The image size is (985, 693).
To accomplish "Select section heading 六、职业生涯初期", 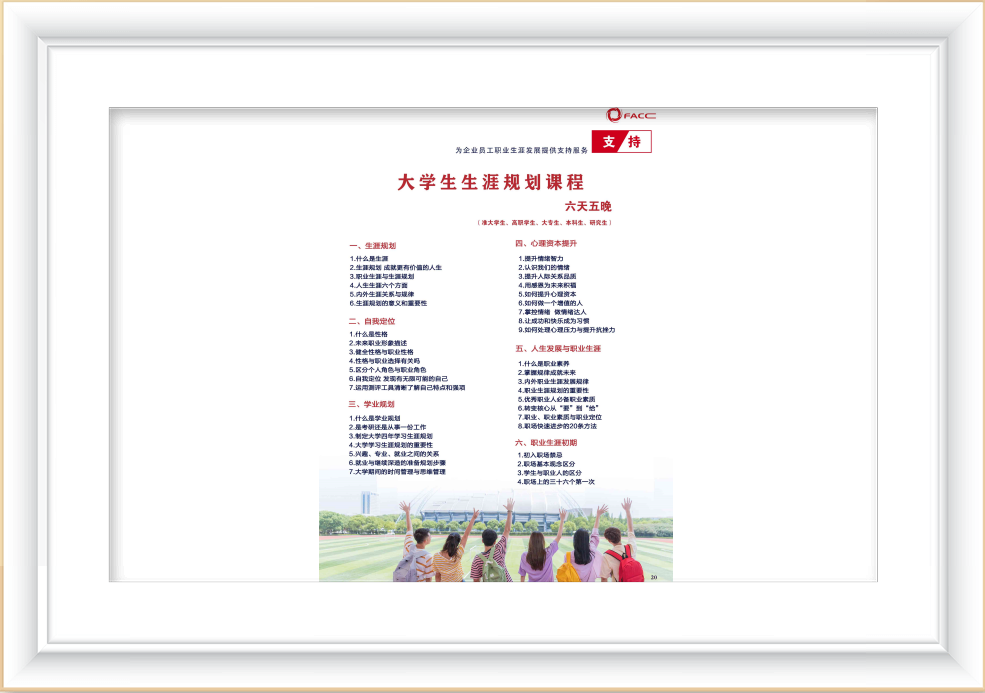I will (547, 442).
